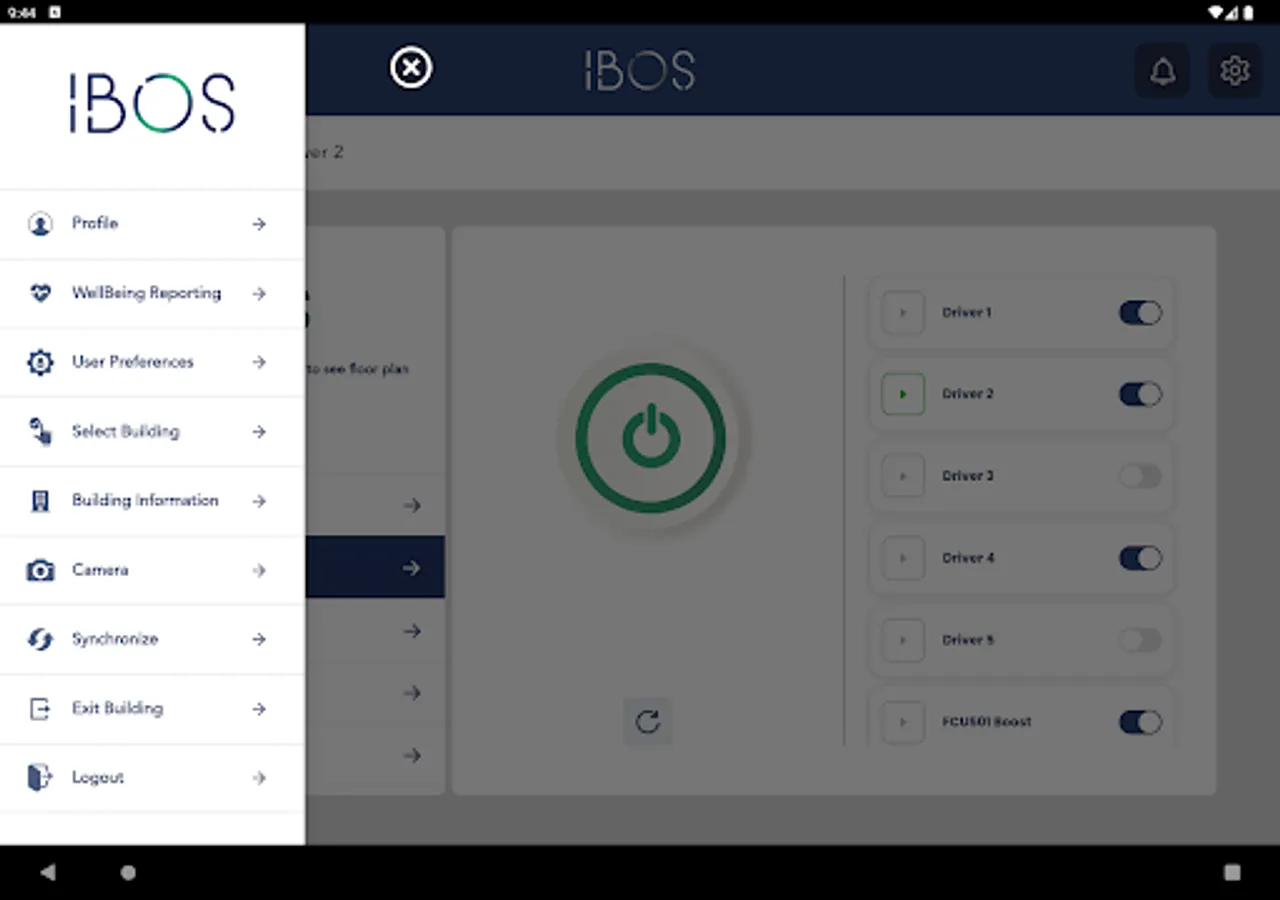Open the Camera menu entry

[152, 570]
